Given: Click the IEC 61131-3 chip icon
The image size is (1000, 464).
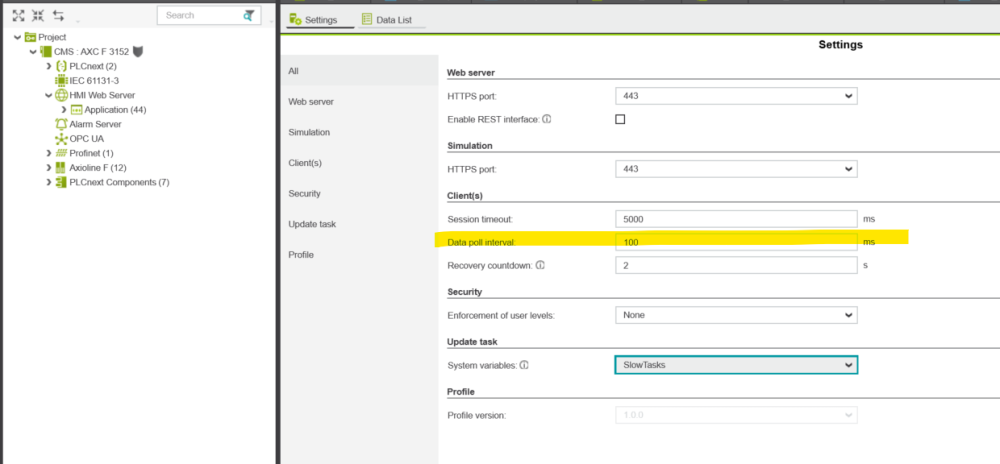Looking at the screenshot, I should pos(61,80).
